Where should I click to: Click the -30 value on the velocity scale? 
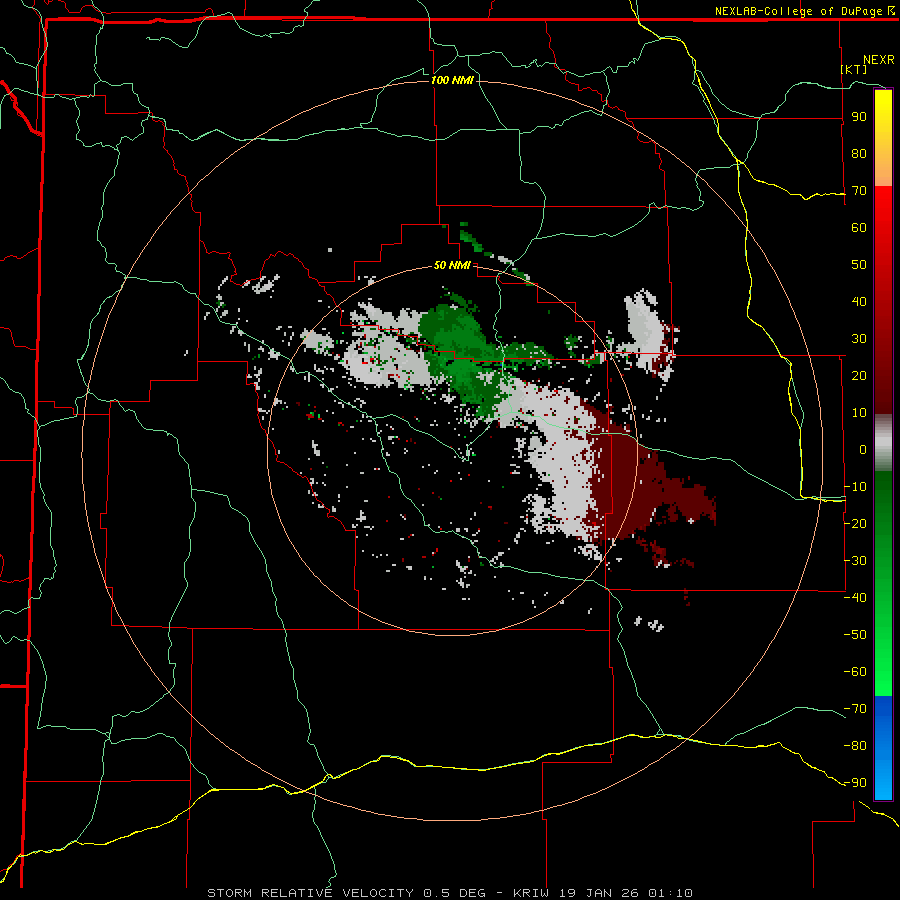coord(855,561)
